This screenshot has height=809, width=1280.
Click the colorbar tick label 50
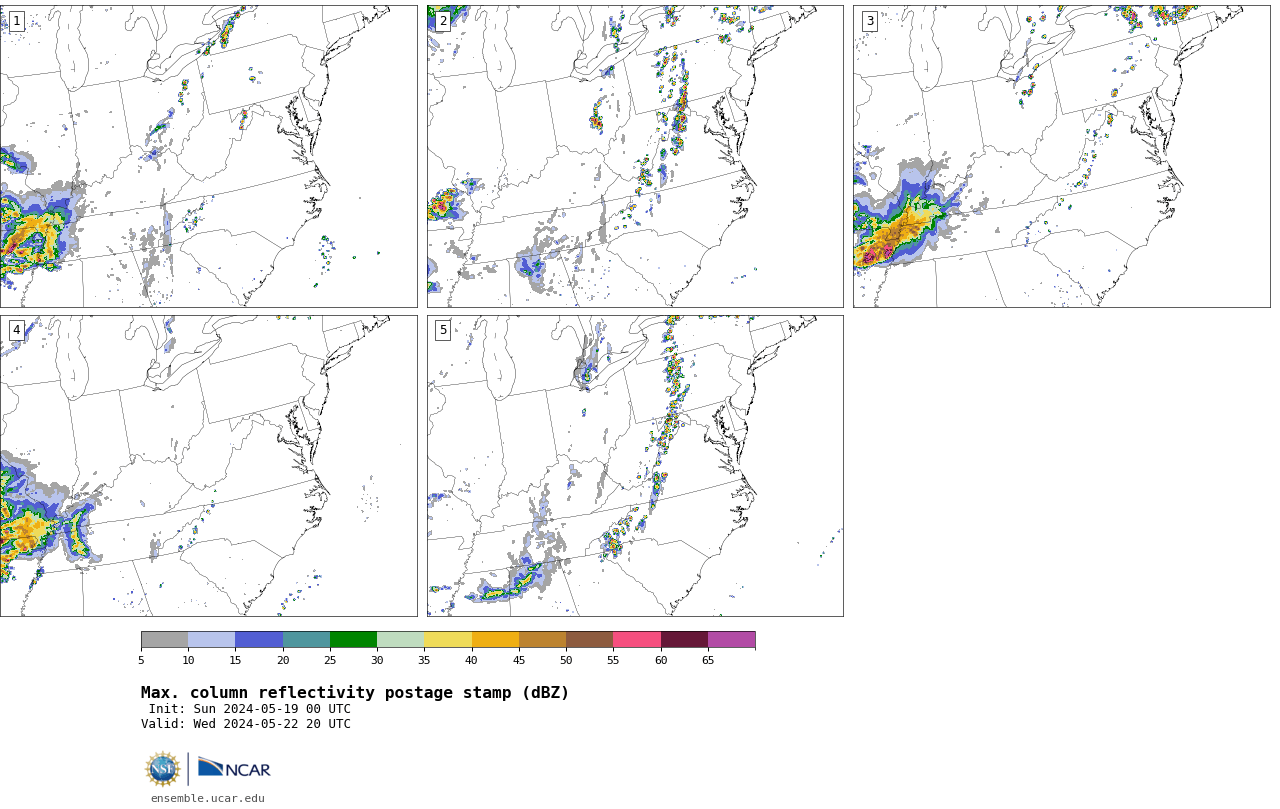[x=566, y=661]
